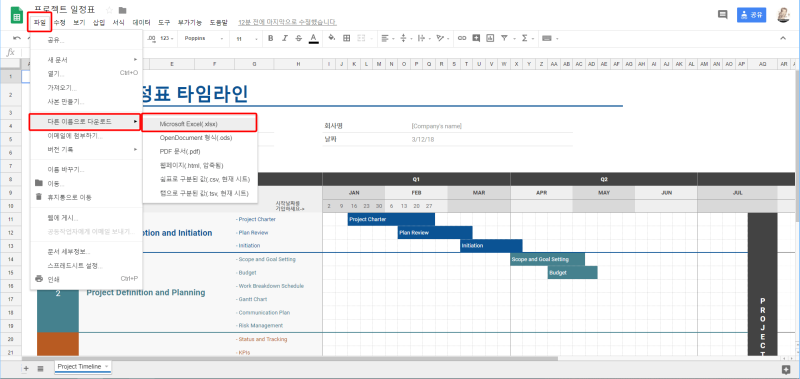
Task: Toggle bold formatting
Action: tap(270, 38)
